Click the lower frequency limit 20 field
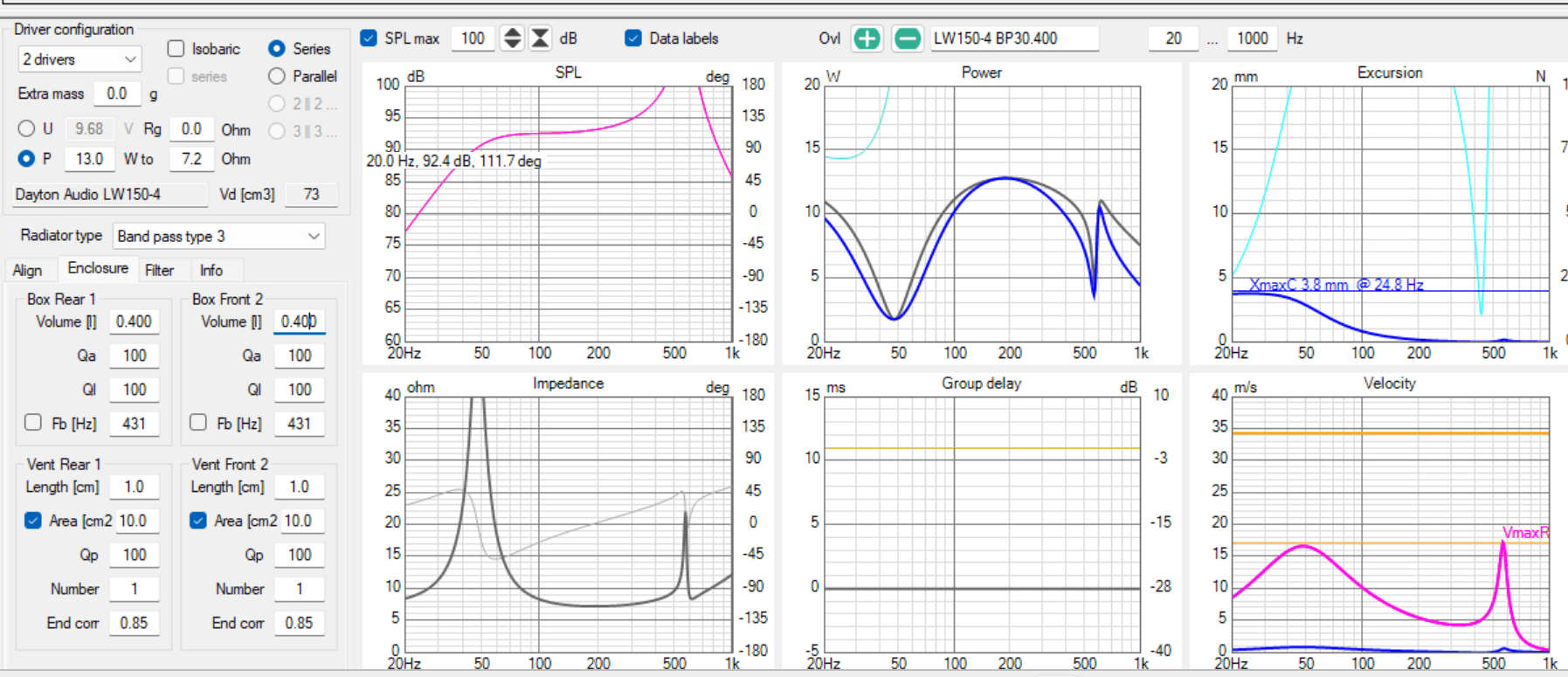The height and width of the screenshot is (677, 1568). (1173, 38)
